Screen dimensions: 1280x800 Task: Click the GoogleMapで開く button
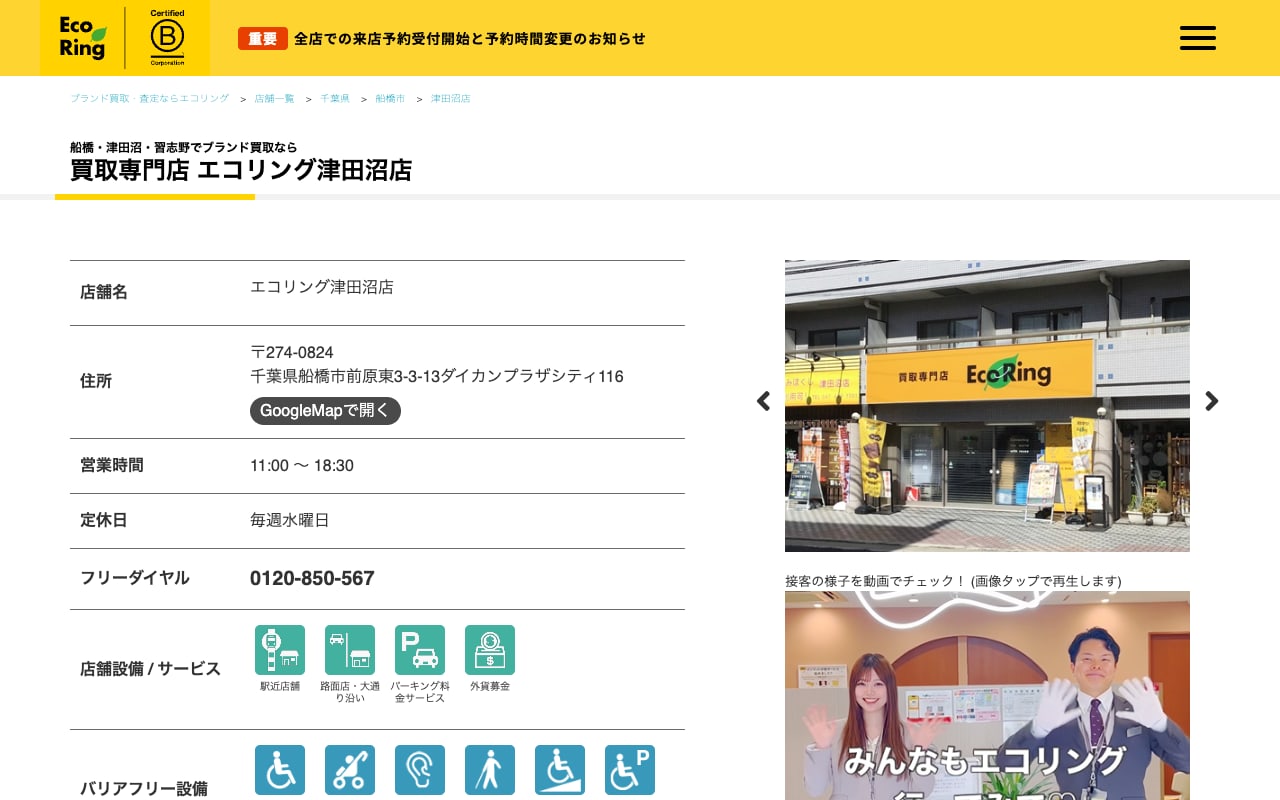coord(325,411)
